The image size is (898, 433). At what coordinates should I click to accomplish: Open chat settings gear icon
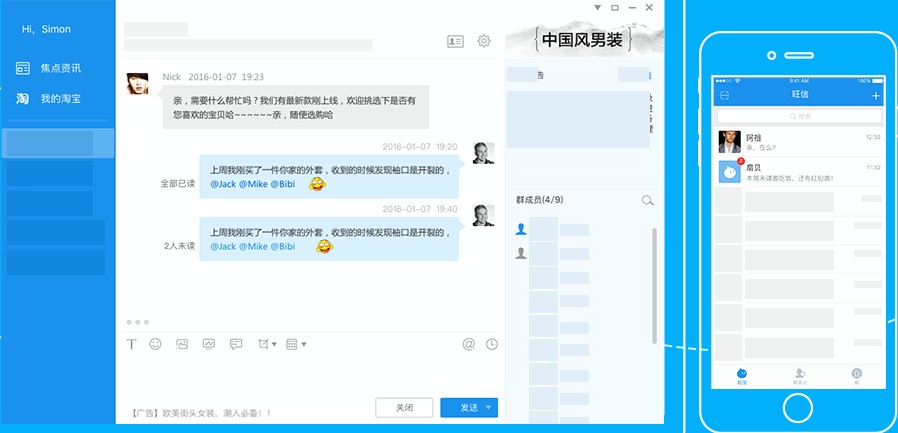484,41
